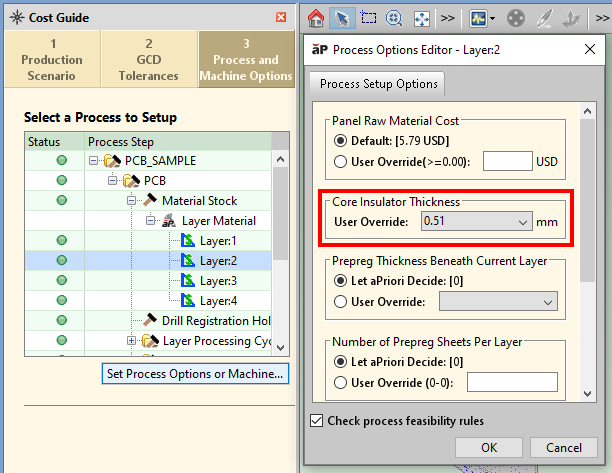Select Drill Registration Hole row label
The image size is (612, 473).
click(216, 320)
